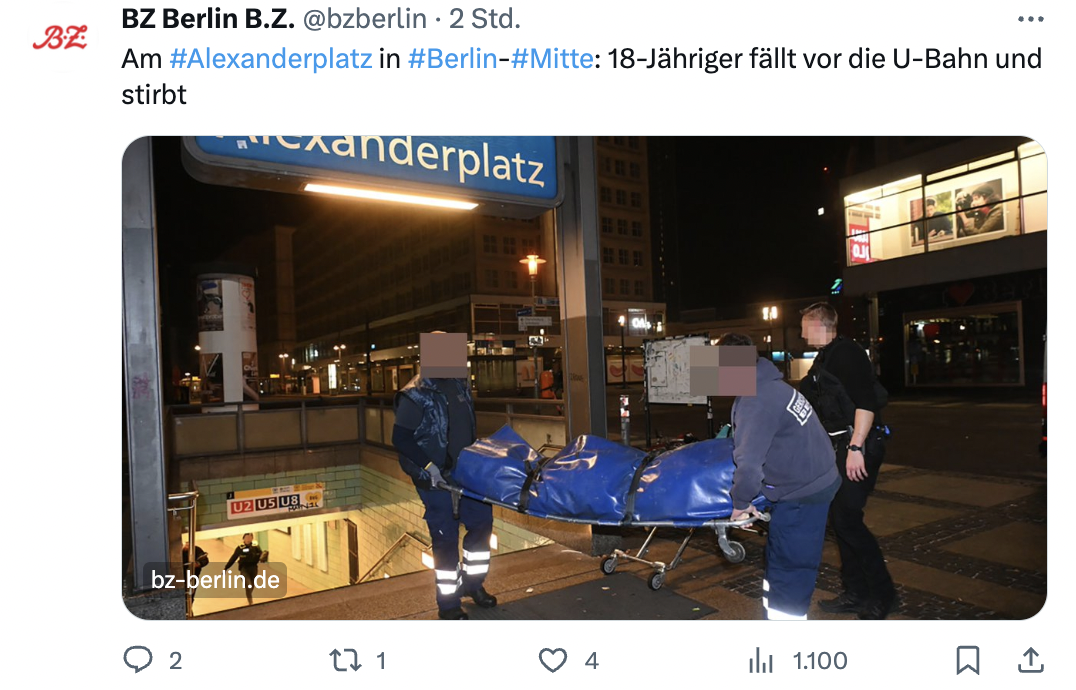This screenshot has width=1076, height=690.
Task: Share the tweet via the upload arrow icon
Action: [1030, 660]
